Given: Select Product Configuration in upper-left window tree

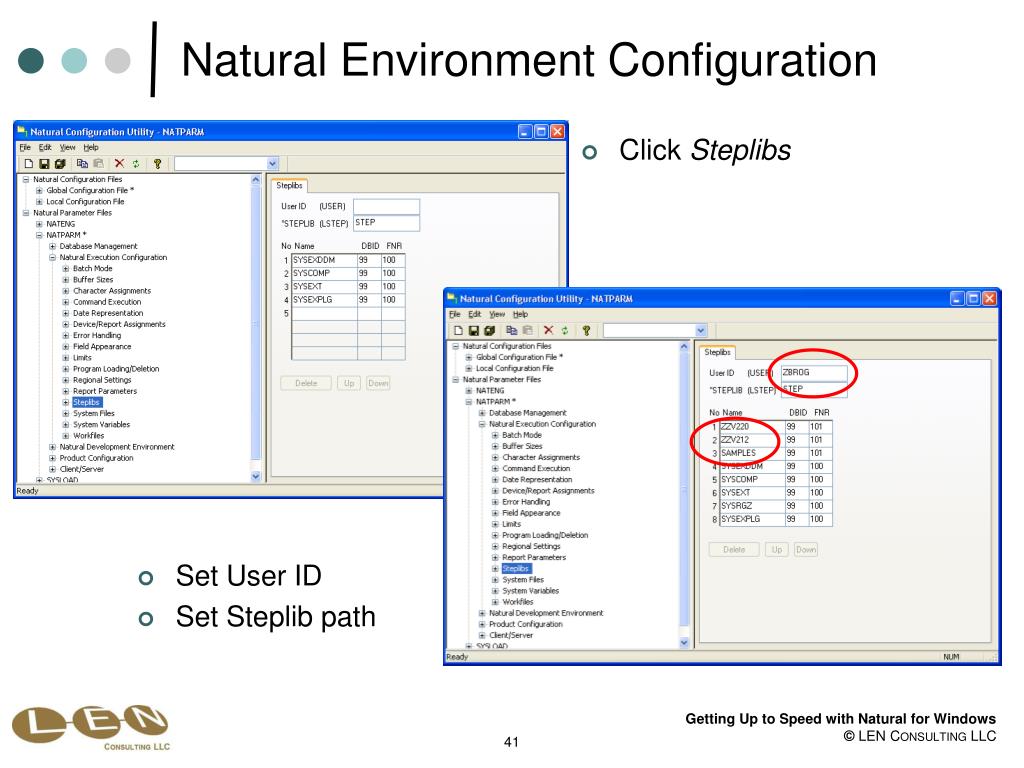Looking at the screenshot, I should click(96, 458).
